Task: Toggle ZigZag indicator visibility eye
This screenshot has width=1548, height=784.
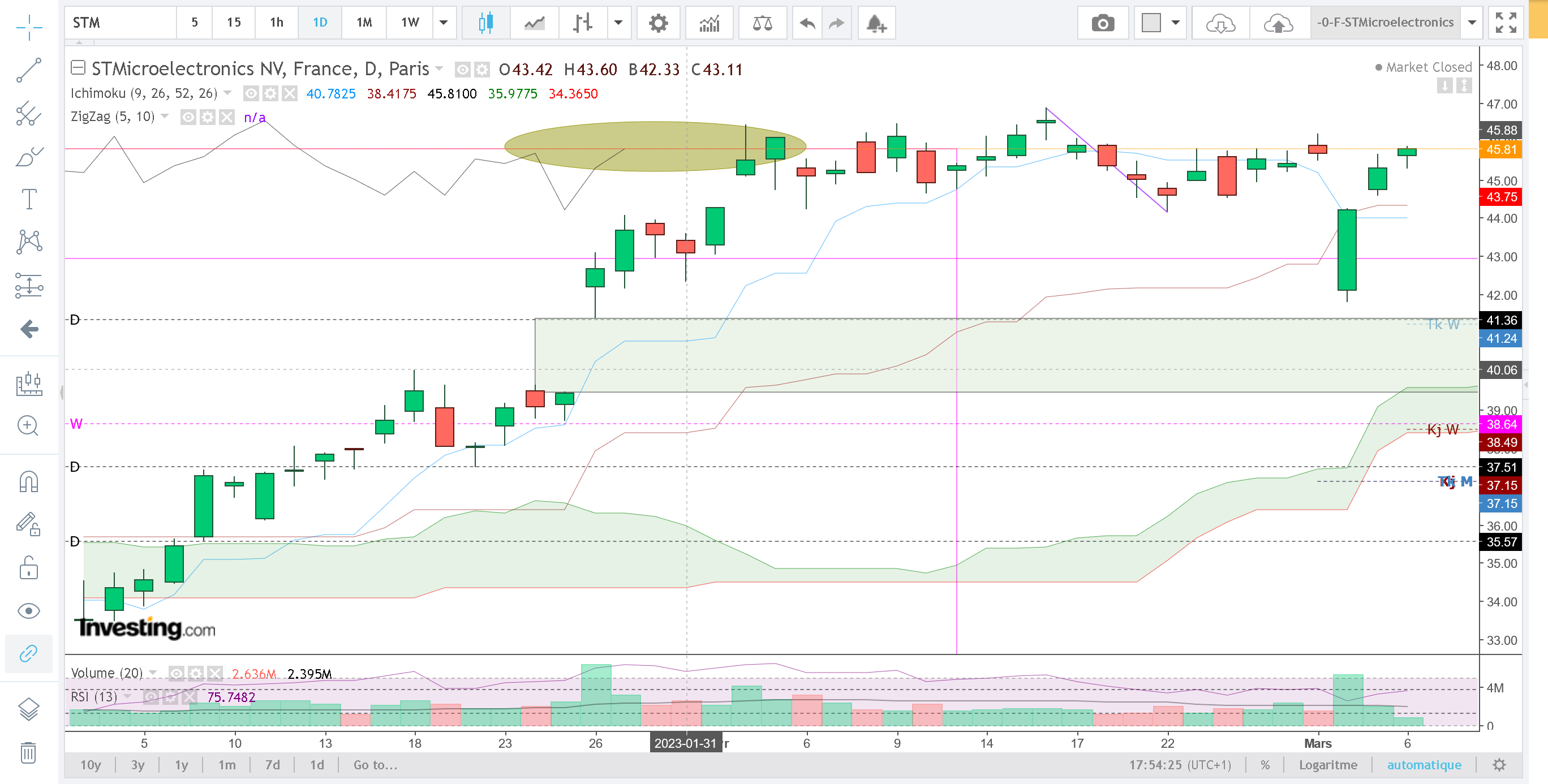Action: [x=188, y=117]
